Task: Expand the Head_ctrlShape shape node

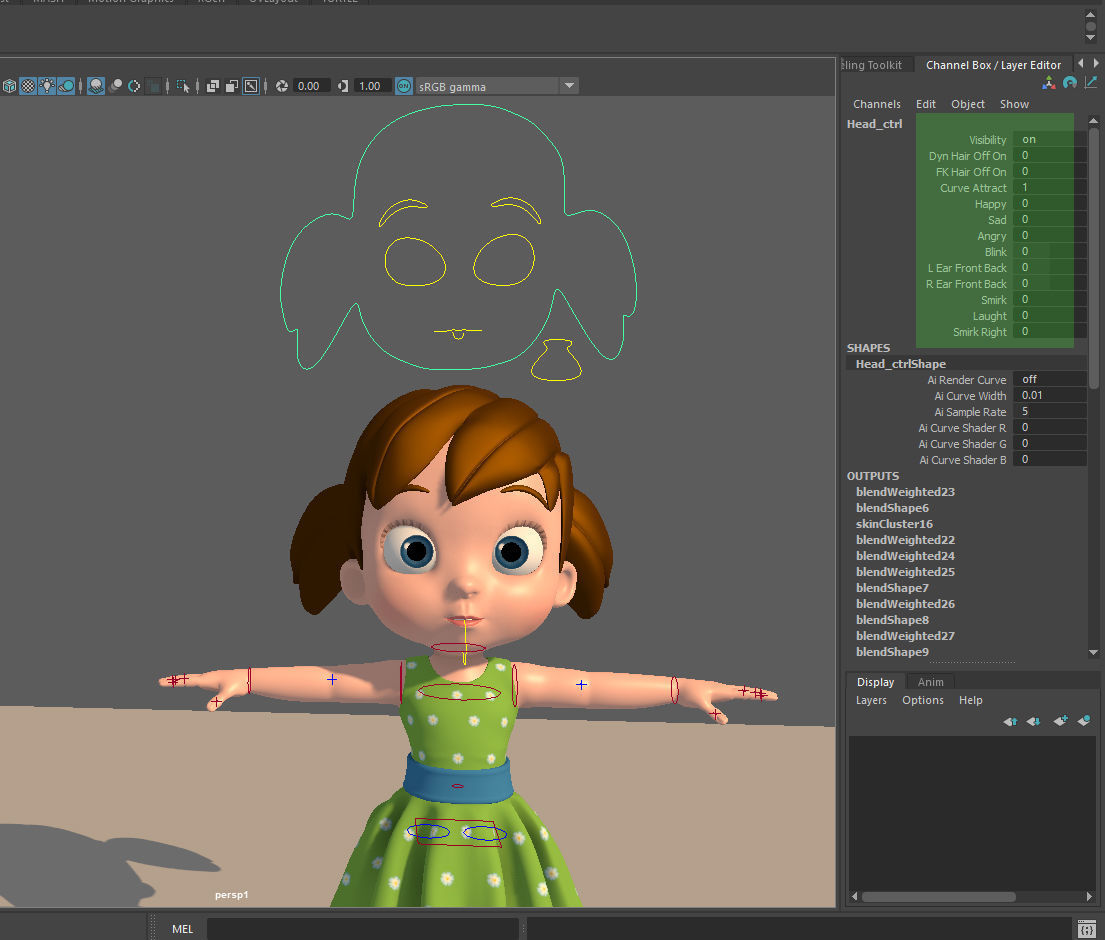Action: coord(900,364)
